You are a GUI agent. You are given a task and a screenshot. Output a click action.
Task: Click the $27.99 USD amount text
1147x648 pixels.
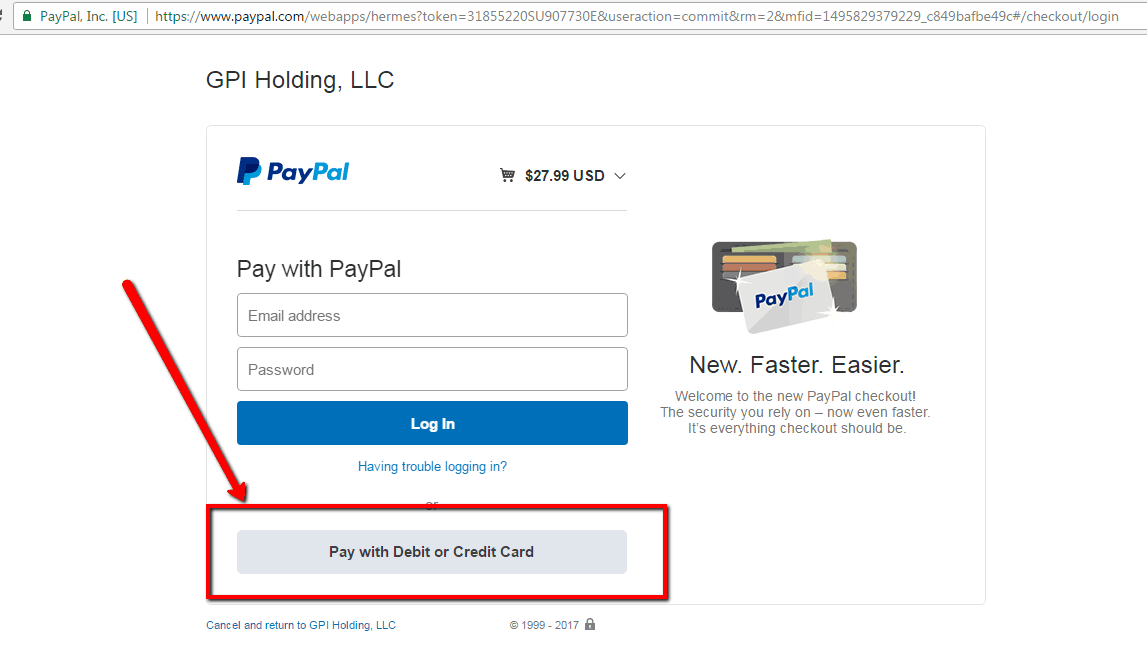pos(565,176)
